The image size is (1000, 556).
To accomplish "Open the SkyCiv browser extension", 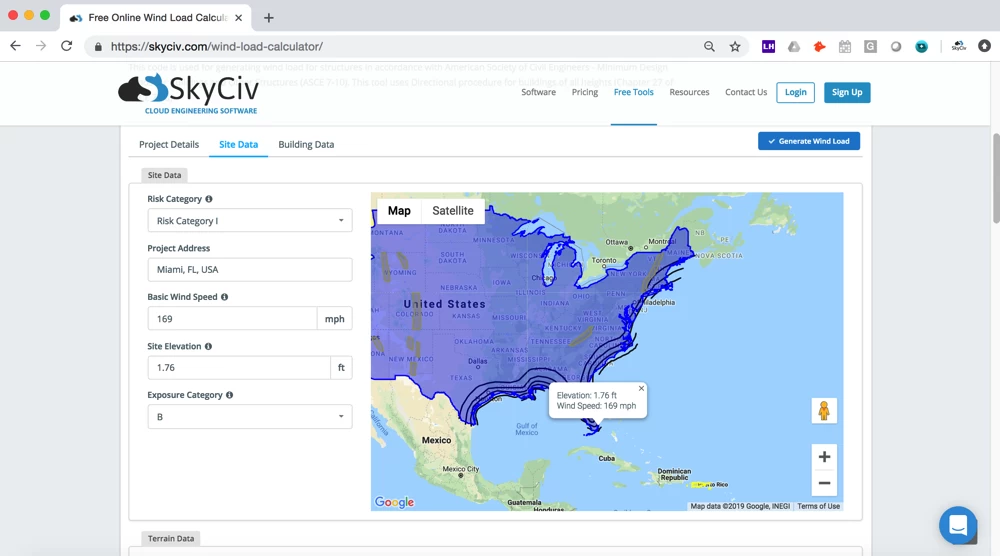I will pos(959,47).
